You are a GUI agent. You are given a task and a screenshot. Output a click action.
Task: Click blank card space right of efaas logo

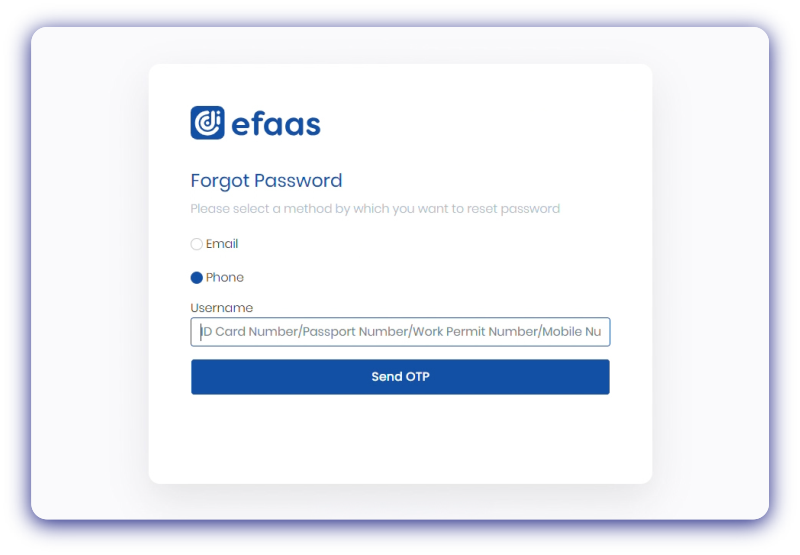[480, 124]
